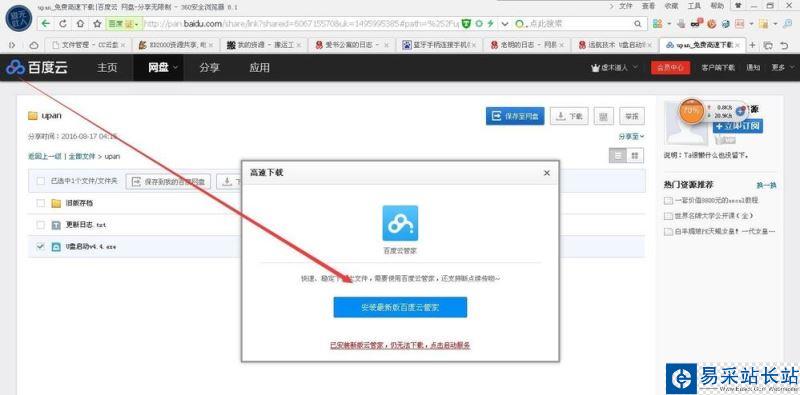
Task: Click the search magnifier in search box
Action: pos(638,23)
